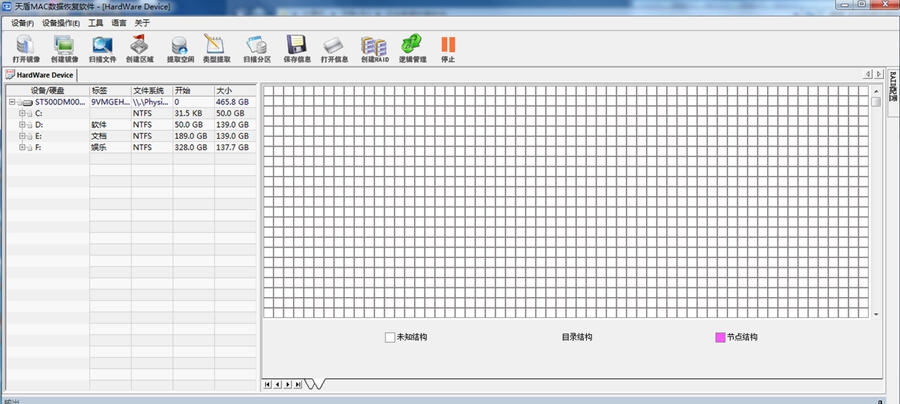
Task: Click the 设备/硬盘 column header
Action: click(x=48, y=91)
